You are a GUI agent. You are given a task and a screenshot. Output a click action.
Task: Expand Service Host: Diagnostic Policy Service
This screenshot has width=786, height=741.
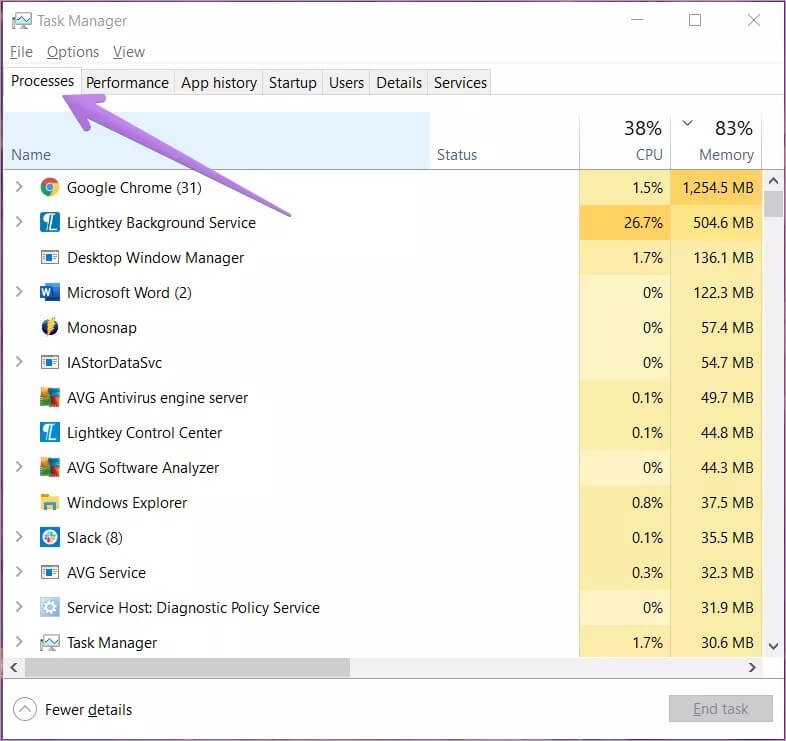tap(19, 607)
